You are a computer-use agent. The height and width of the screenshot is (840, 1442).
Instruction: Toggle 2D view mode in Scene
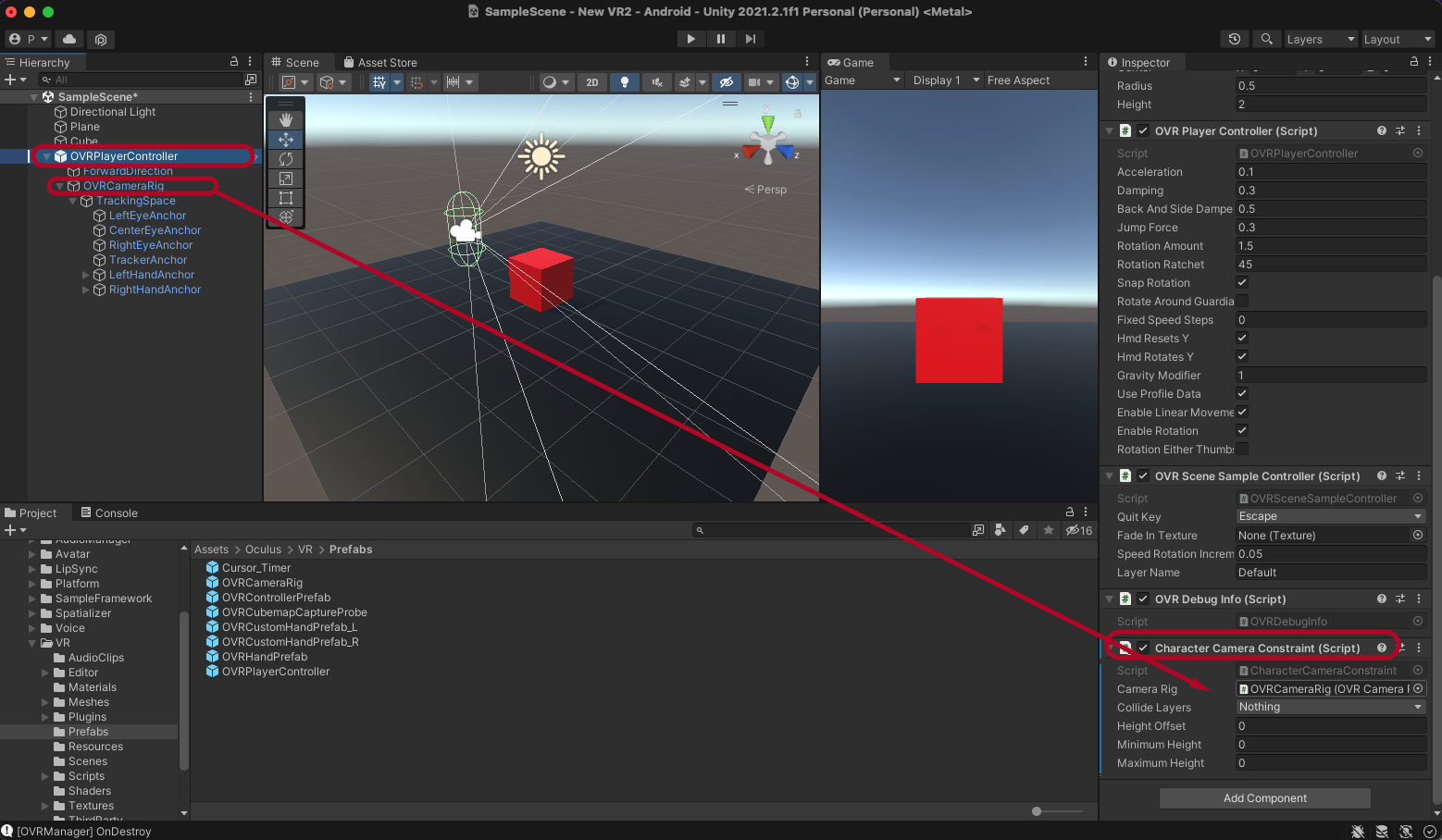point(592,82)
